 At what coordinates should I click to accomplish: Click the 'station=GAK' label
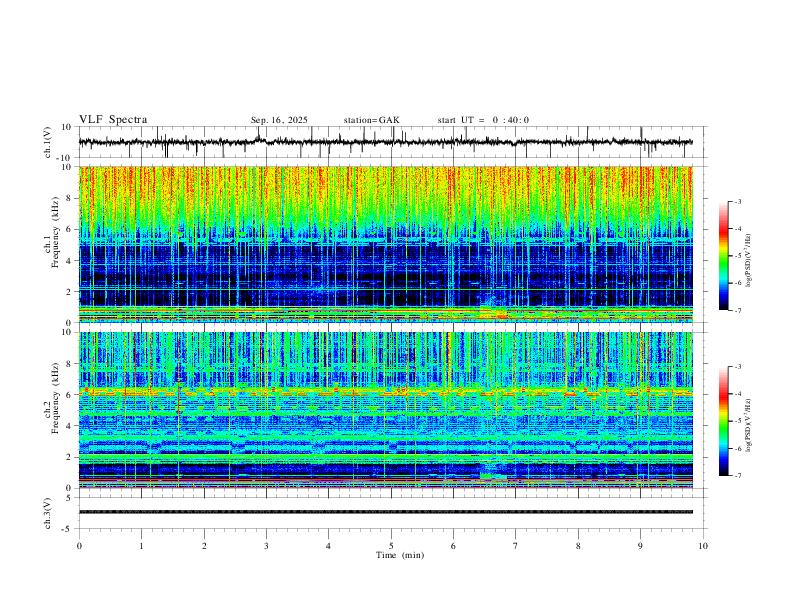pos(371,120)
